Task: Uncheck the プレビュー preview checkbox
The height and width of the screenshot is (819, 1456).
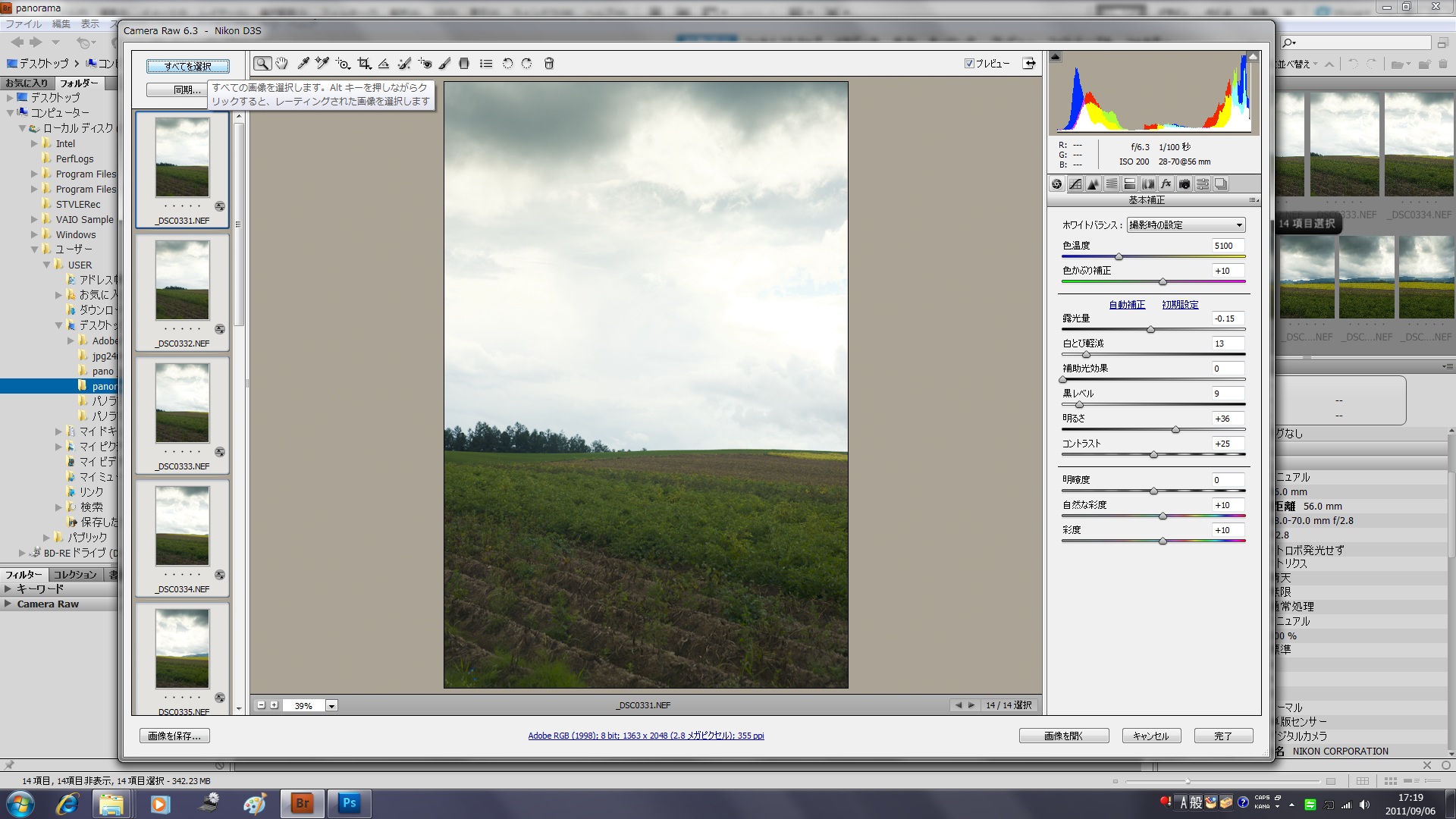Action: click(969, 64)
